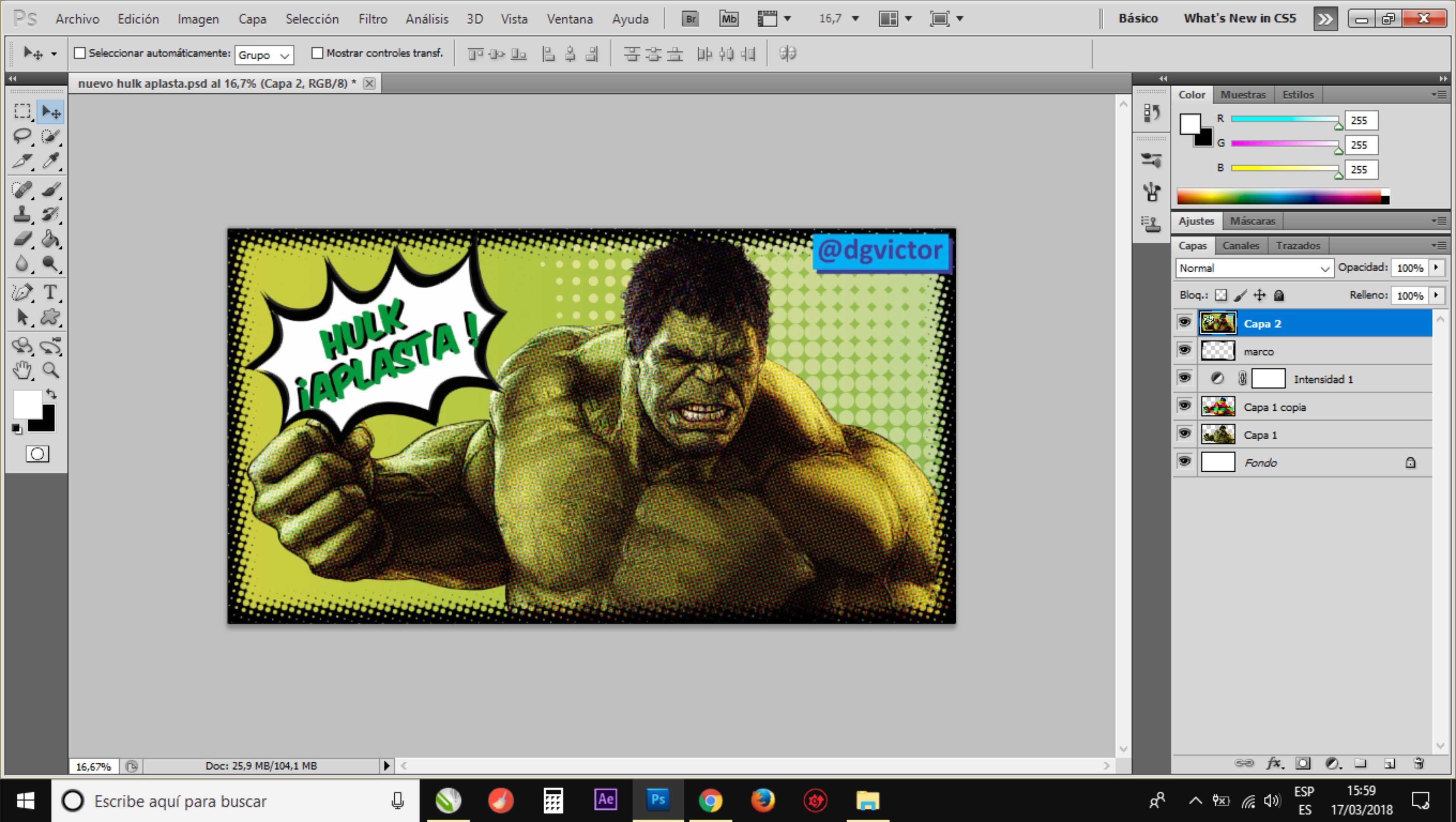Select the Crop tool
Viewport: 1456px width, 822px height.
23,161
